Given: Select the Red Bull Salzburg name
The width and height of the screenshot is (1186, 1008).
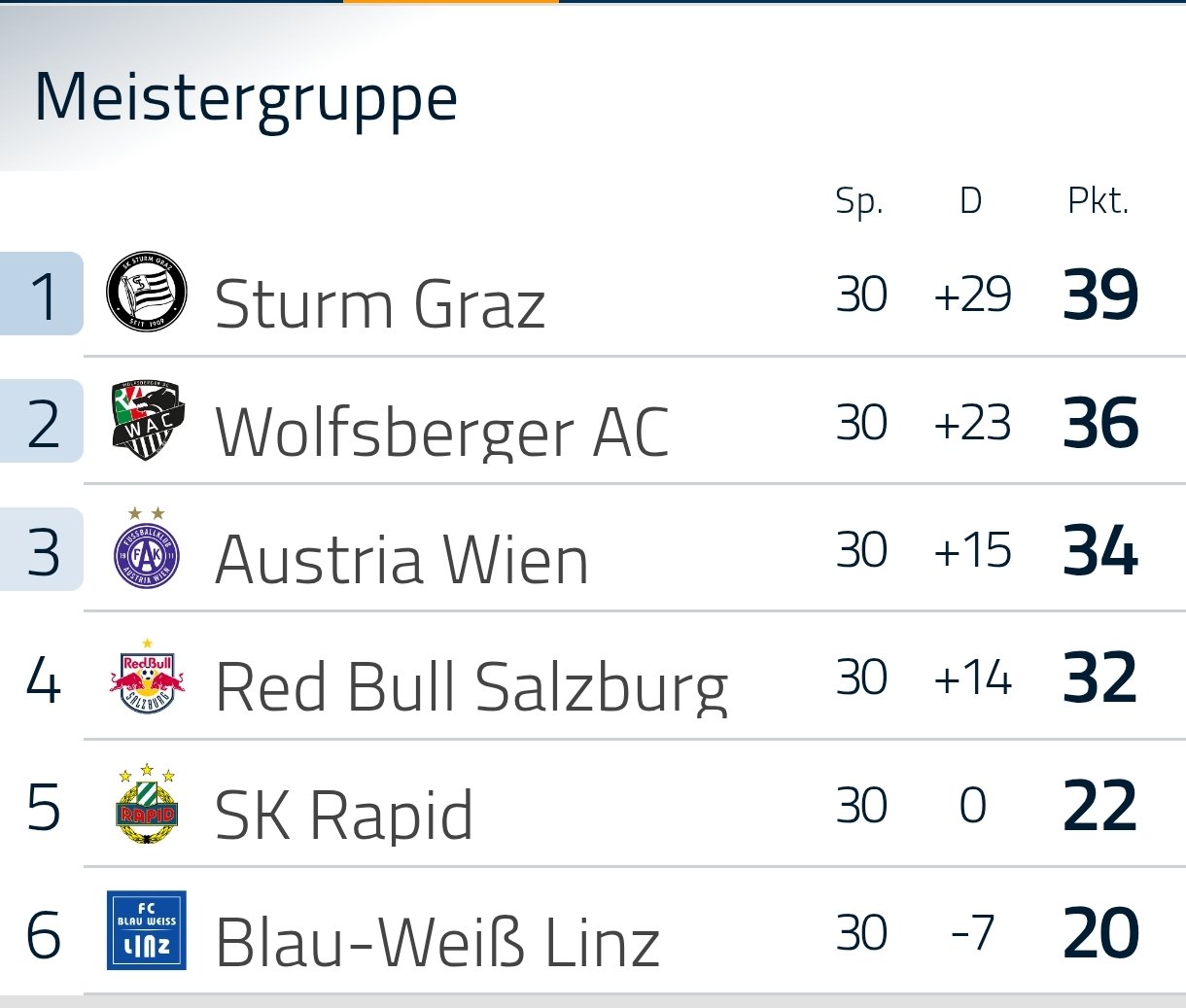Looking at the screenshot, I should click(x=471, y=687).
